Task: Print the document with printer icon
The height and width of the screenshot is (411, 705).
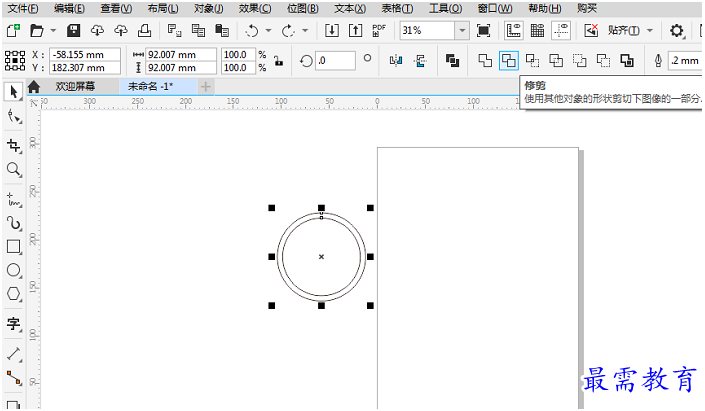Action: coord(144,31)
